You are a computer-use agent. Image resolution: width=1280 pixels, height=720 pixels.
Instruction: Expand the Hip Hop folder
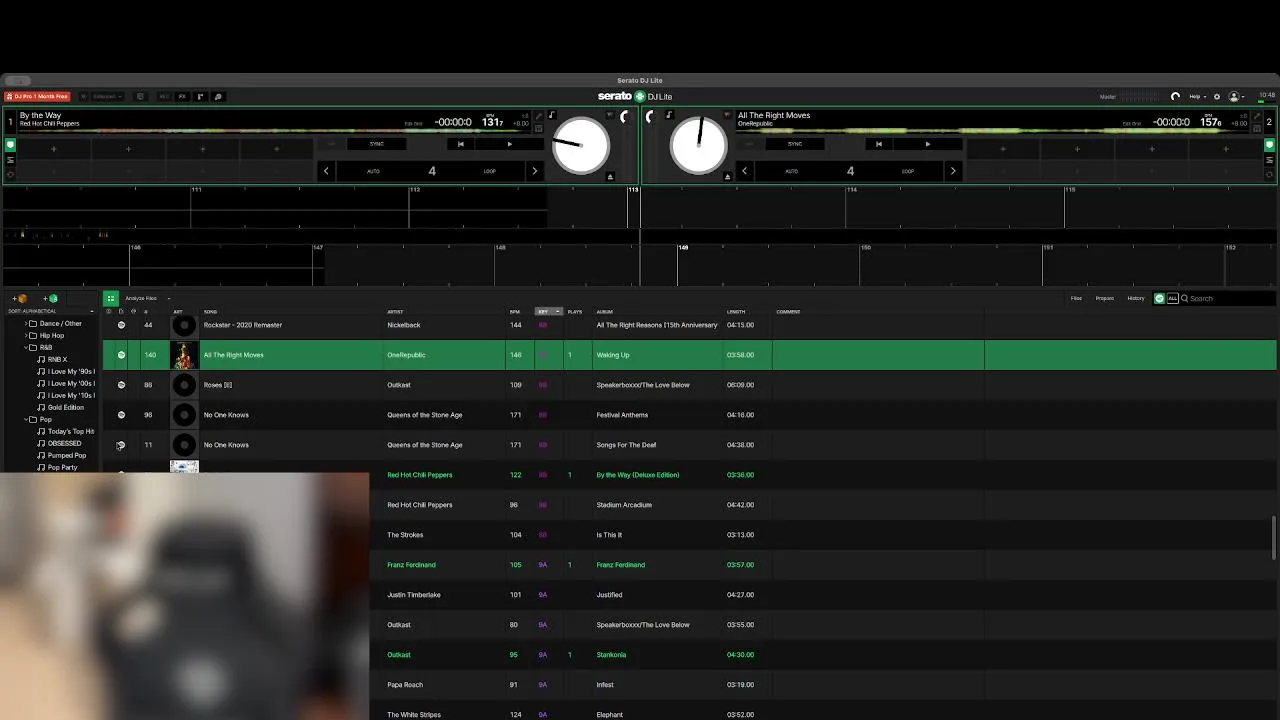(27, 336)
